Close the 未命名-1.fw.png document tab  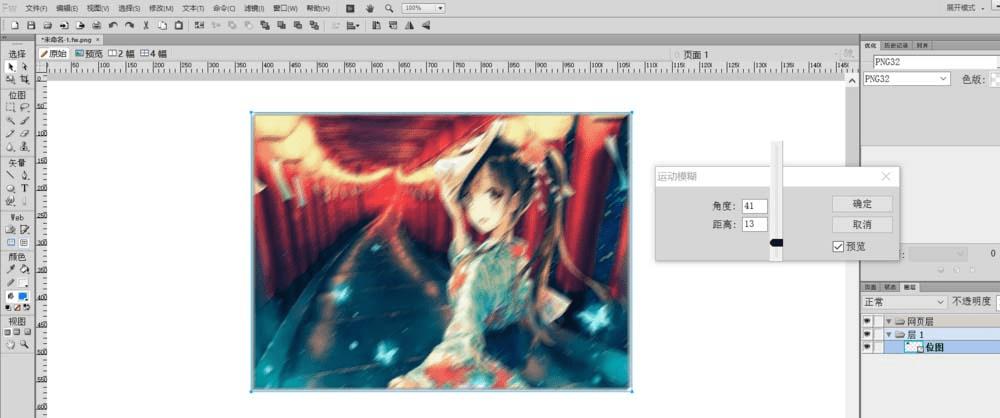97,40
